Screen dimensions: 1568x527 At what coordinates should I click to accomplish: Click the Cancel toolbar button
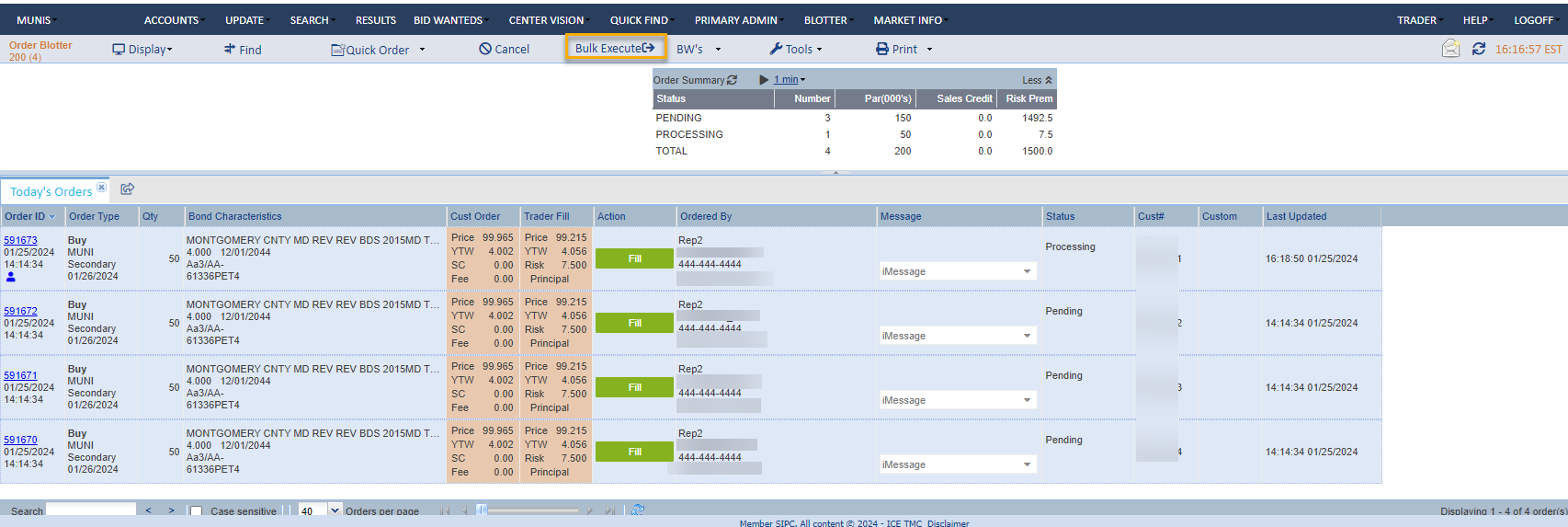(x=504, y=50)
